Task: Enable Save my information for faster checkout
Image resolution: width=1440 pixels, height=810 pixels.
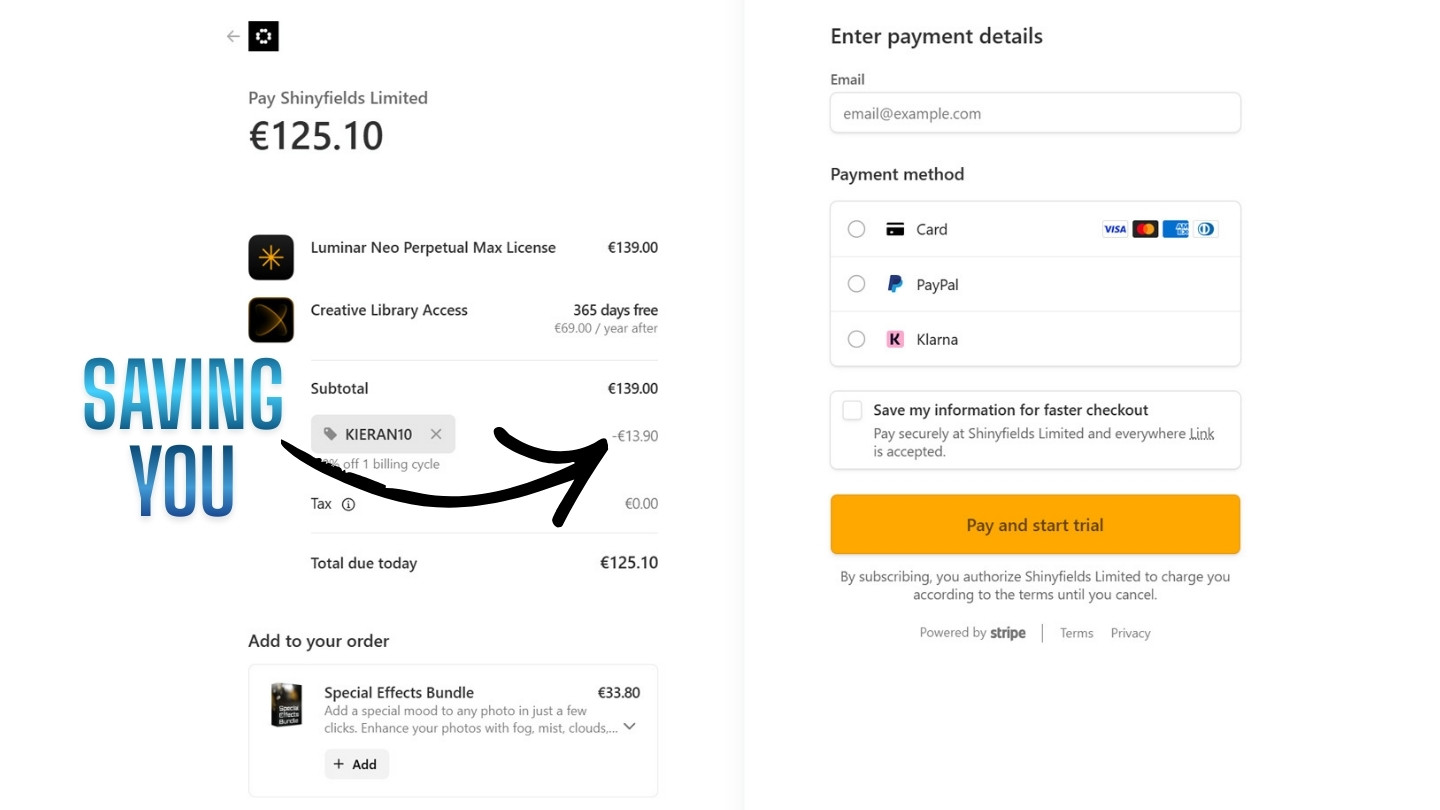Action: point(852,410)
